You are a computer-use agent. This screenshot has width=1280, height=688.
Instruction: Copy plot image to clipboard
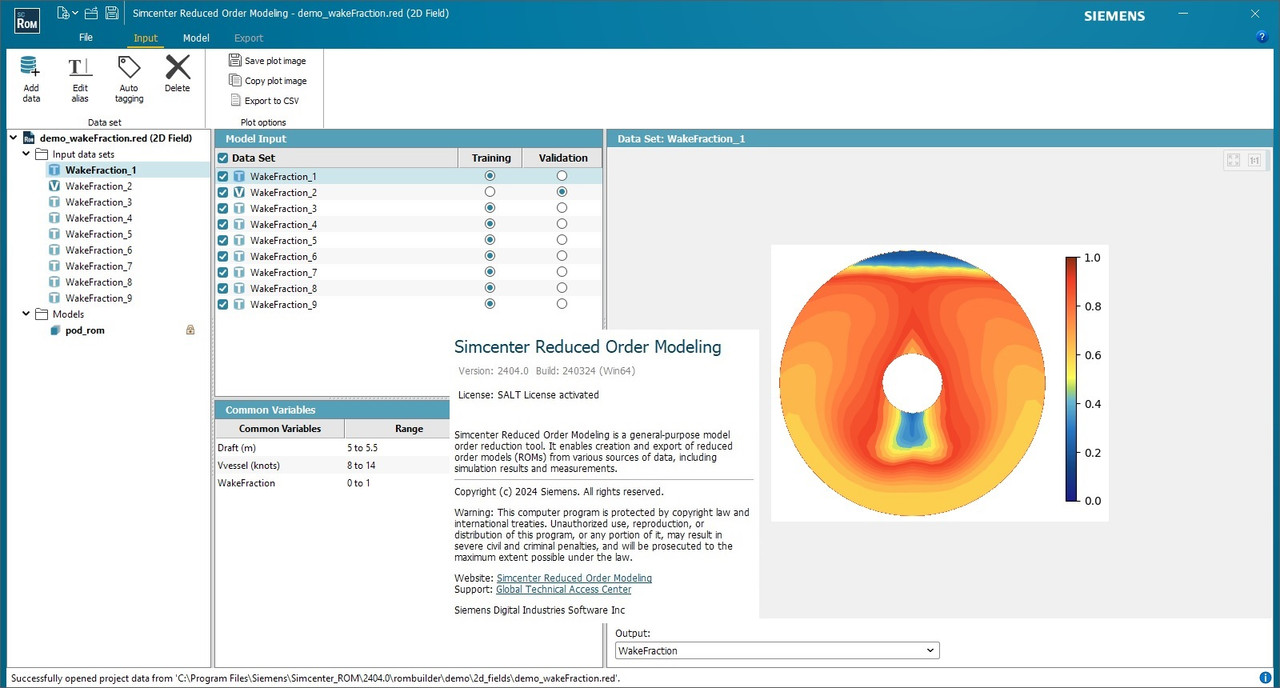click(268, 81)
